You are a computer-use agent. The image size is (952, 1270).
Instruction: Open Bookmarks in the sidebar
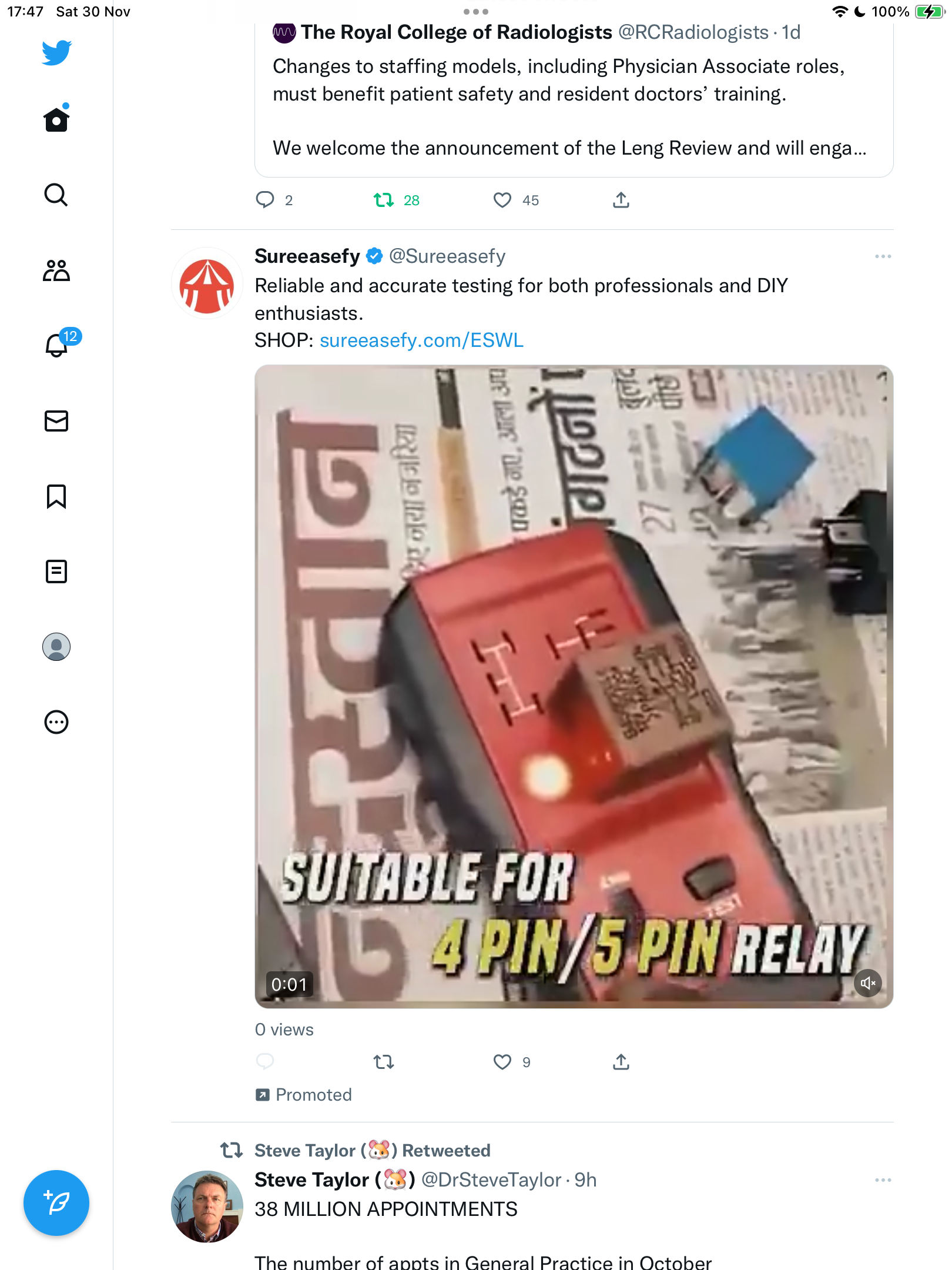[56, 496]
